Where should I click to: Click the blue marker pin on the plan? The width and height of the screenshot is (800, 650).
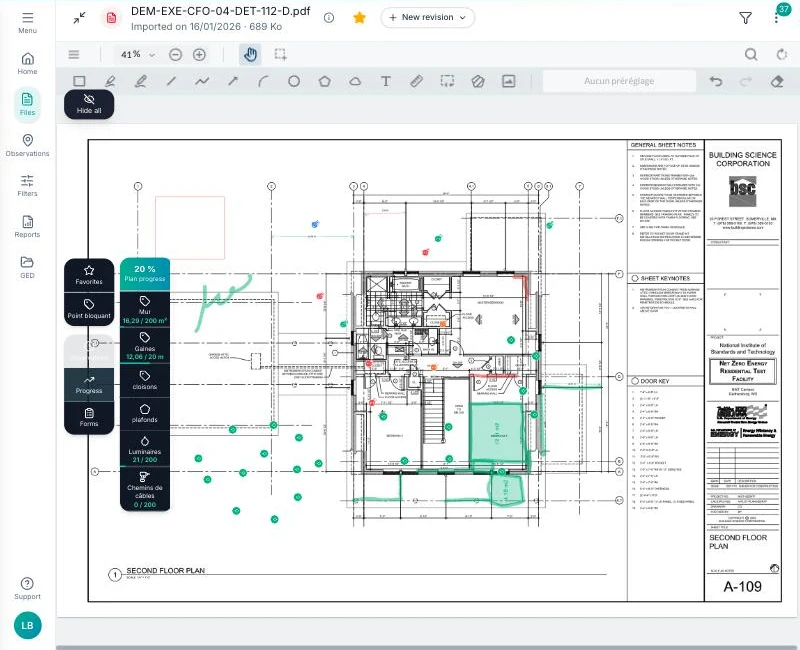click(315, 224)
